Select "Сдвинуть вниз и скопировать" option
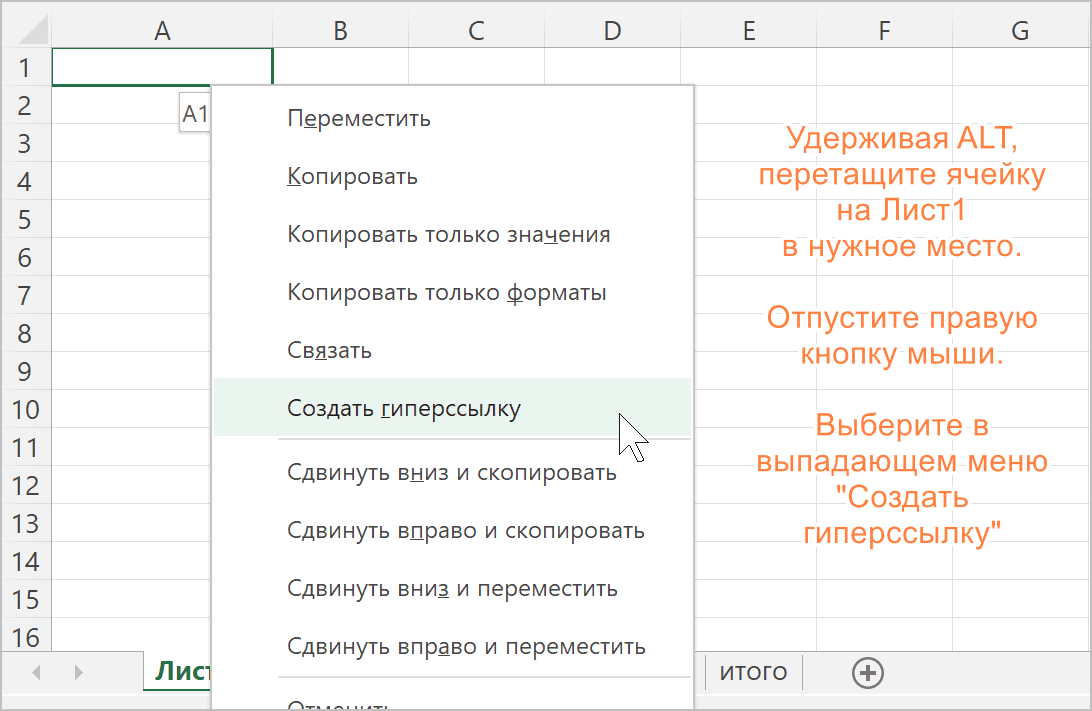Image resolution: width=1092 pixels, height=711 pixels. pyautogui.click(x=451, y=472)
